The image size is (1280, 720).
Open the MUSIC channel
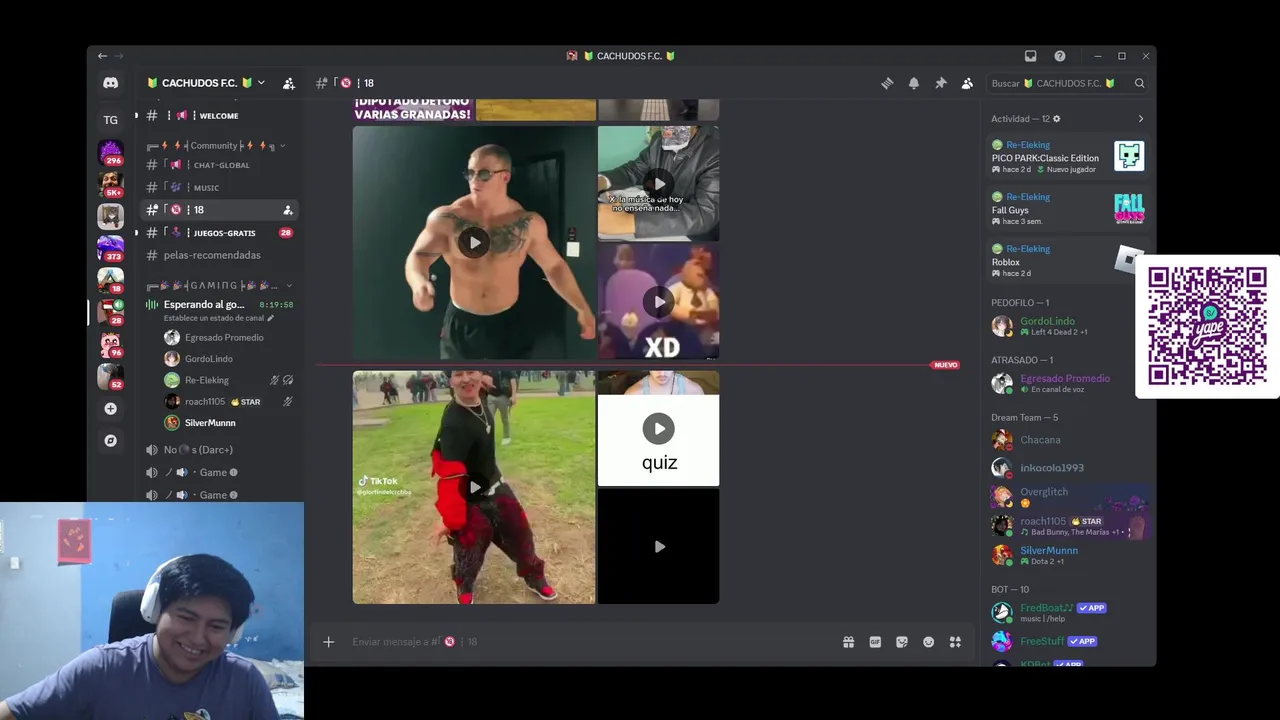coord(218,188)
